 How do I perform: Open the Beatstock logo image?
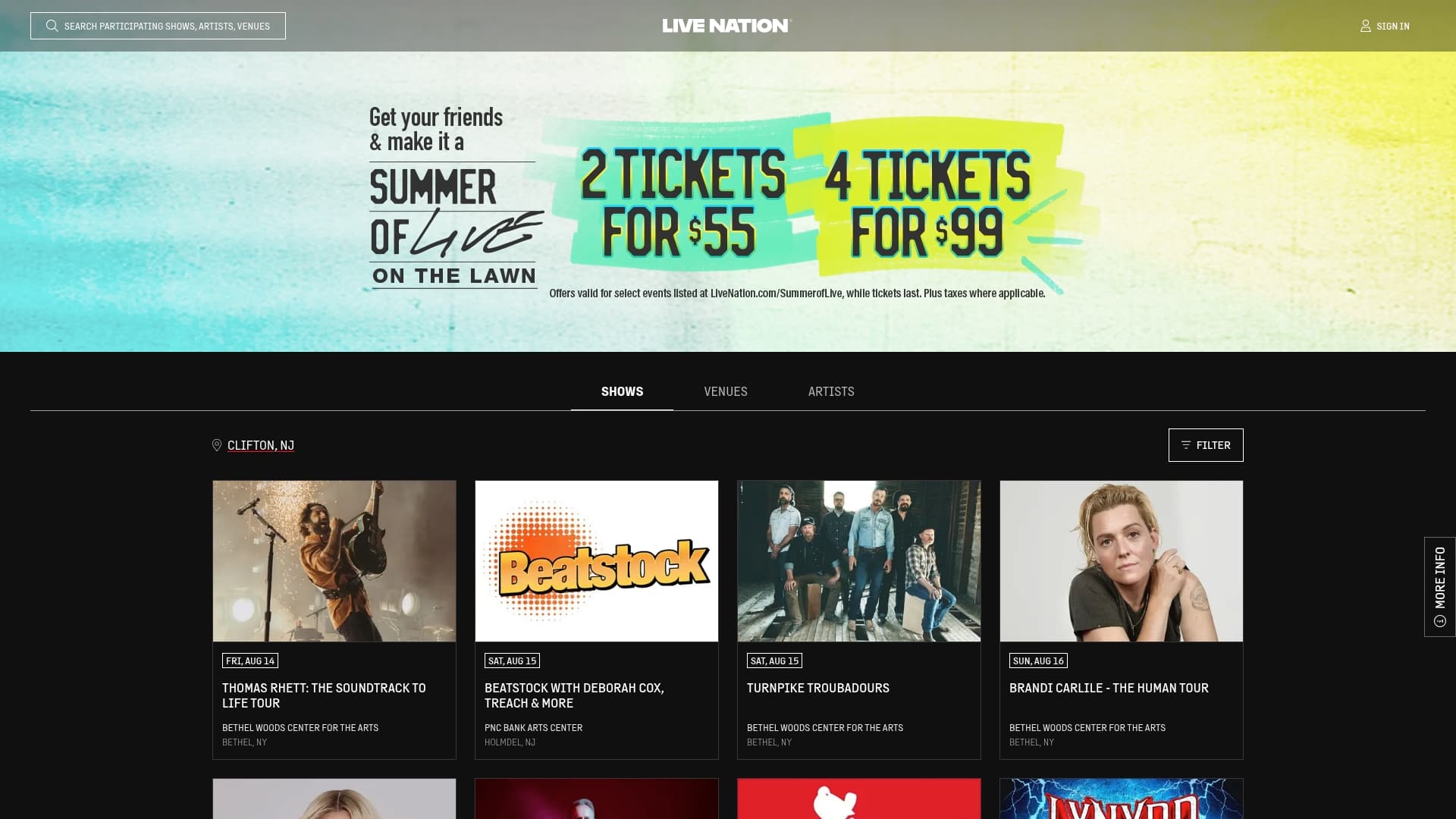pos(597,561)
